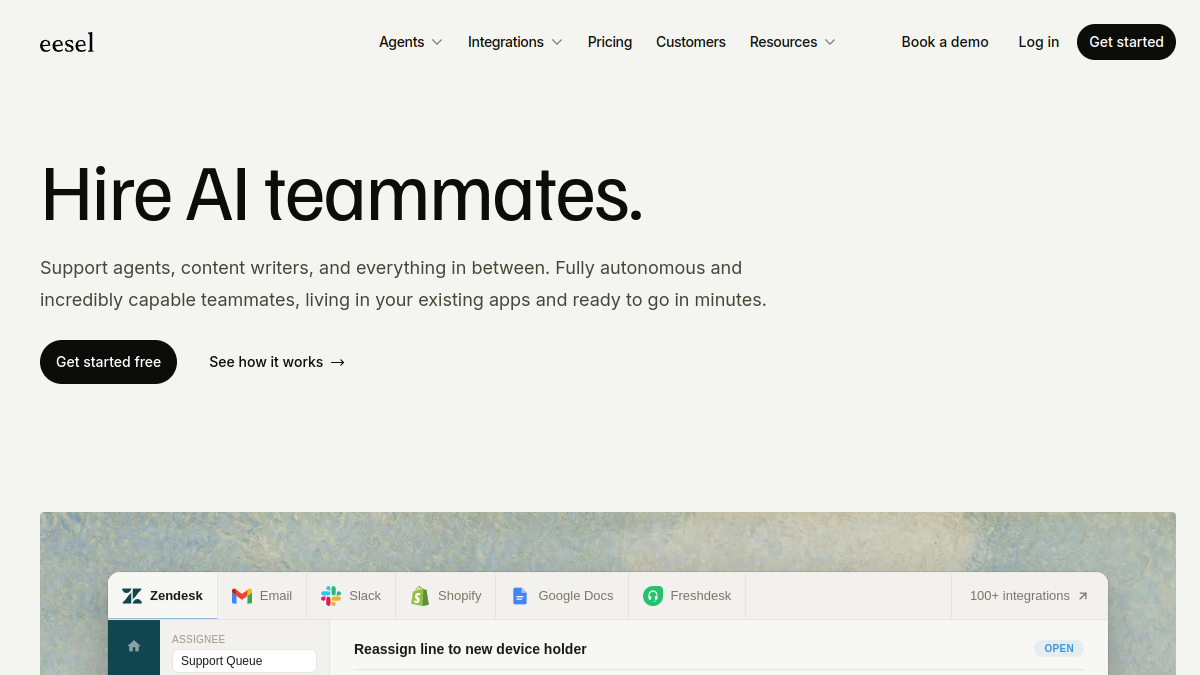This screenshot has width=1200, height=675.
Task: Switch to the Slack tab
Action: click(x=351, y=596)
